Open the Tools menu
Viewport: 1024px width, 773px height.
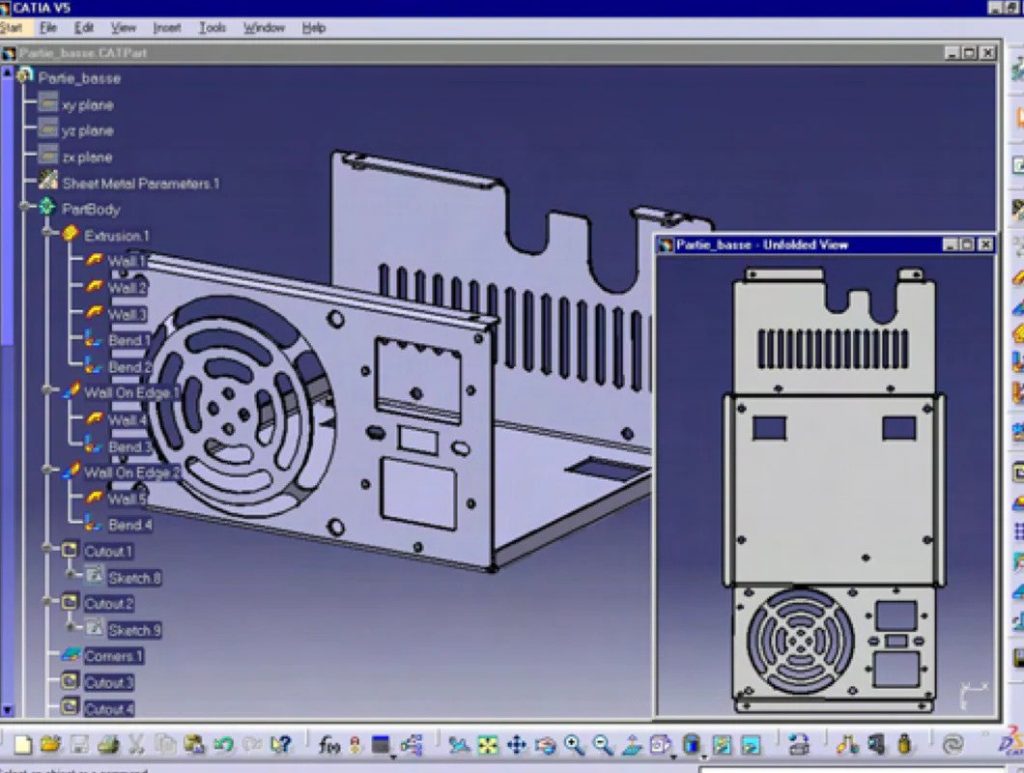(x=211, y=28)
